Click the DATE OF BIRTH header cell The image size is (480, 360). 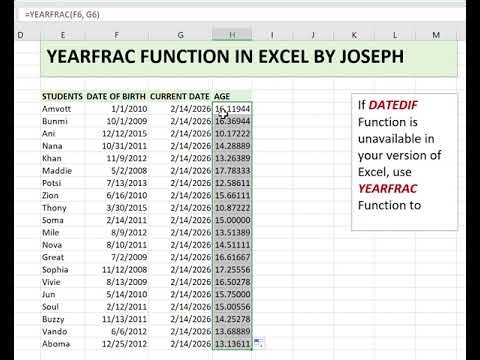click(x=116, y=96)
